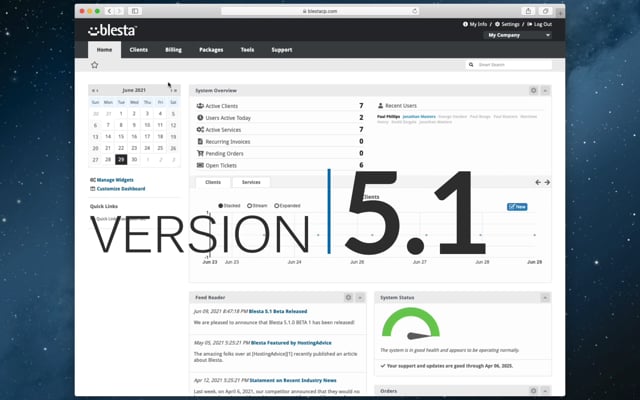Click Log Out link
The image size is (640, 400).
click(x=539, y=24)
